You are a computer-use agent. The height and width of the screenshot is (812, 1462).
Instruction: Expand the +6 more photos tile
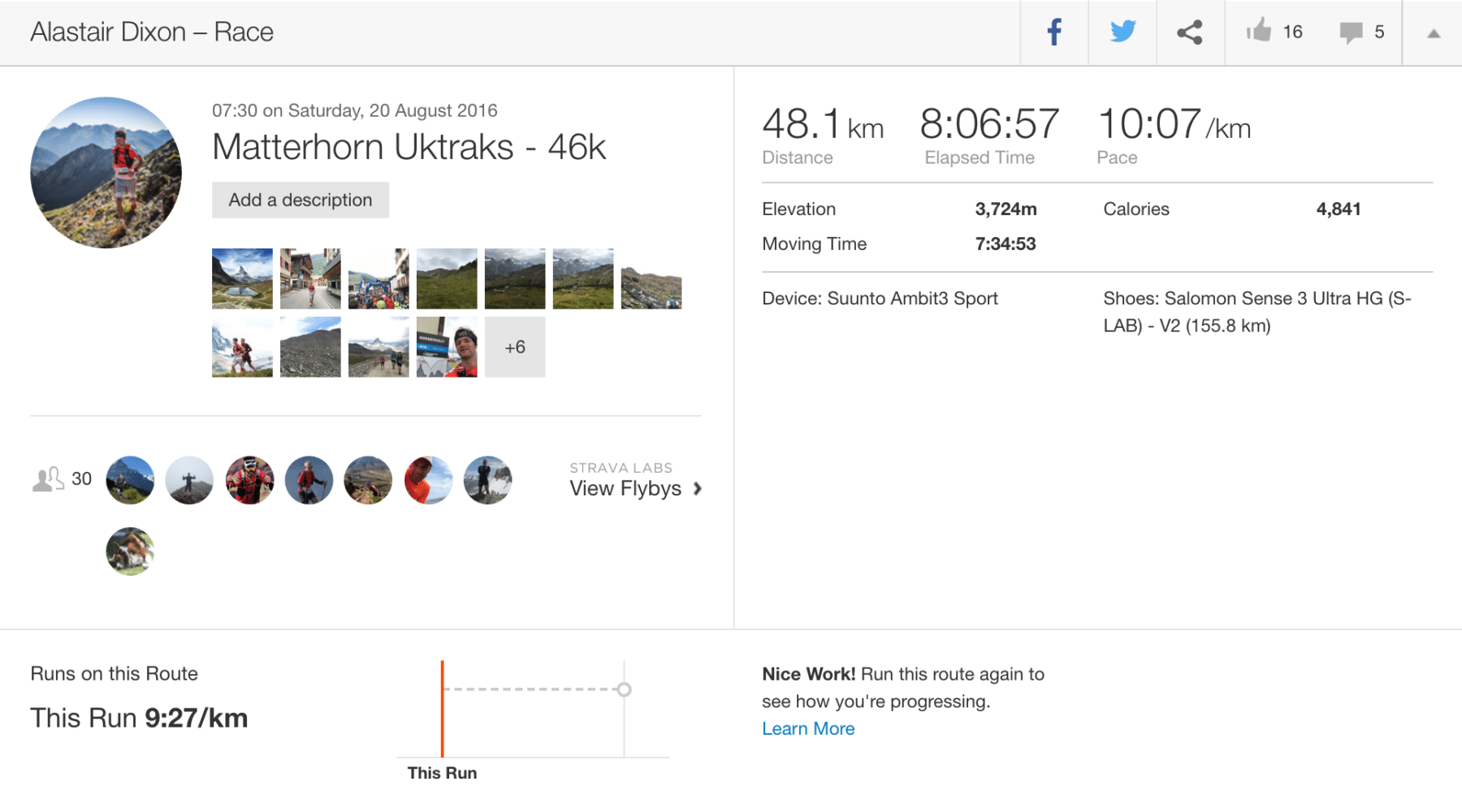(x=515, y=347)
